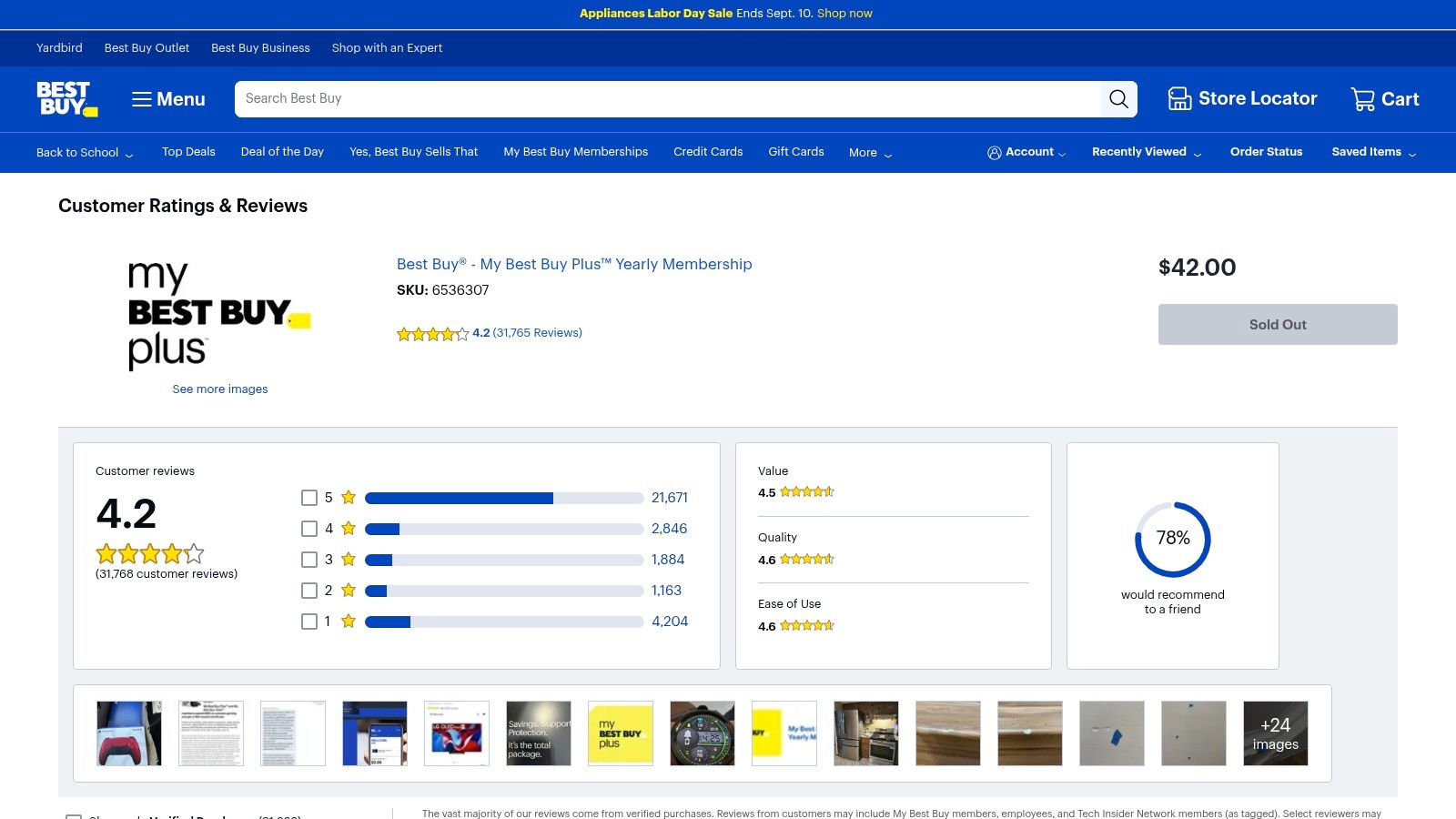Screen dimensions: 1456x819
Task: Open Gift Cards page
Action: coord(796,152)
